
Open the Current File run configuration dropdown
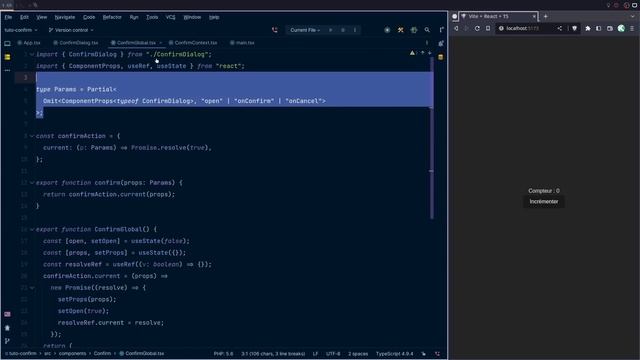pyautogui.click(x=305, y=30)
